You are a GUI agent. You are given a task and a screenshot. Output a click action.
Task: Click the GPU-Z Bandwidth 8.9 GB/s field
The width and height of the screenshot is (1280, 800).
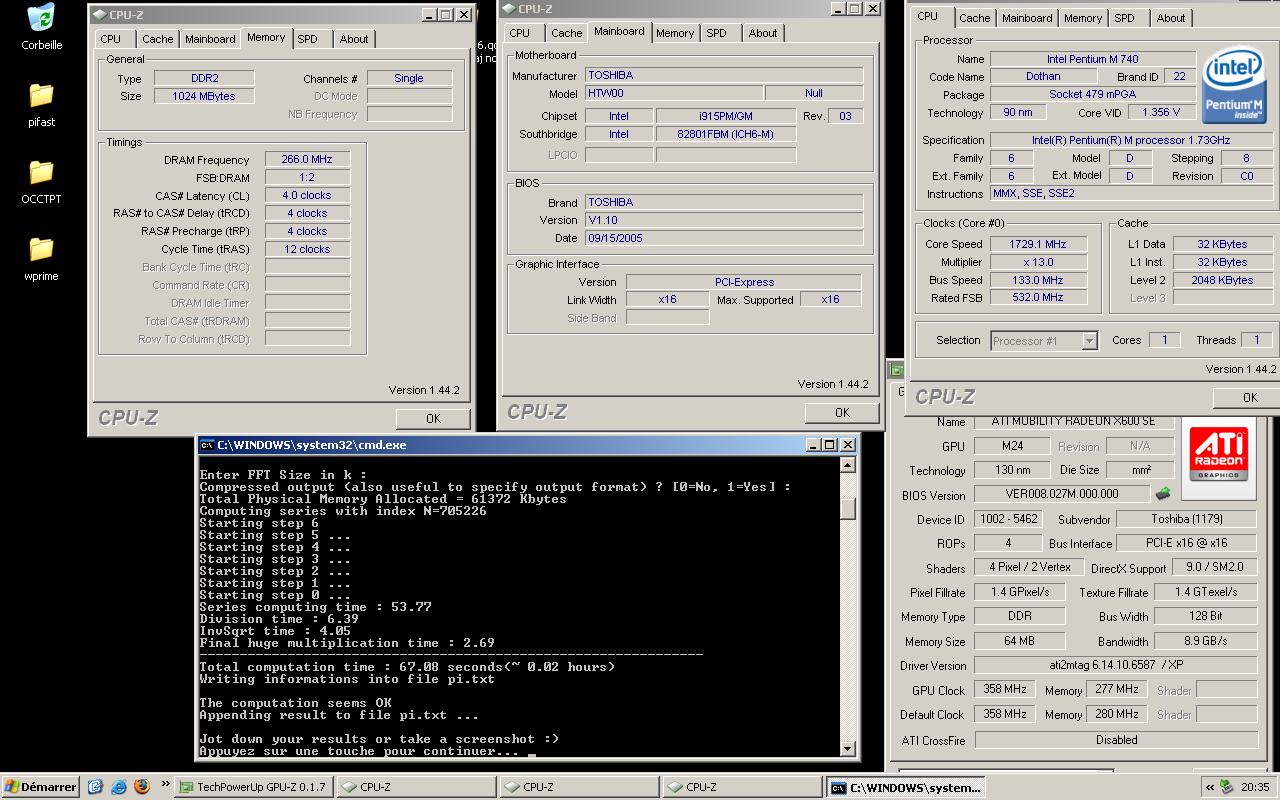(x=1205, y=641)
